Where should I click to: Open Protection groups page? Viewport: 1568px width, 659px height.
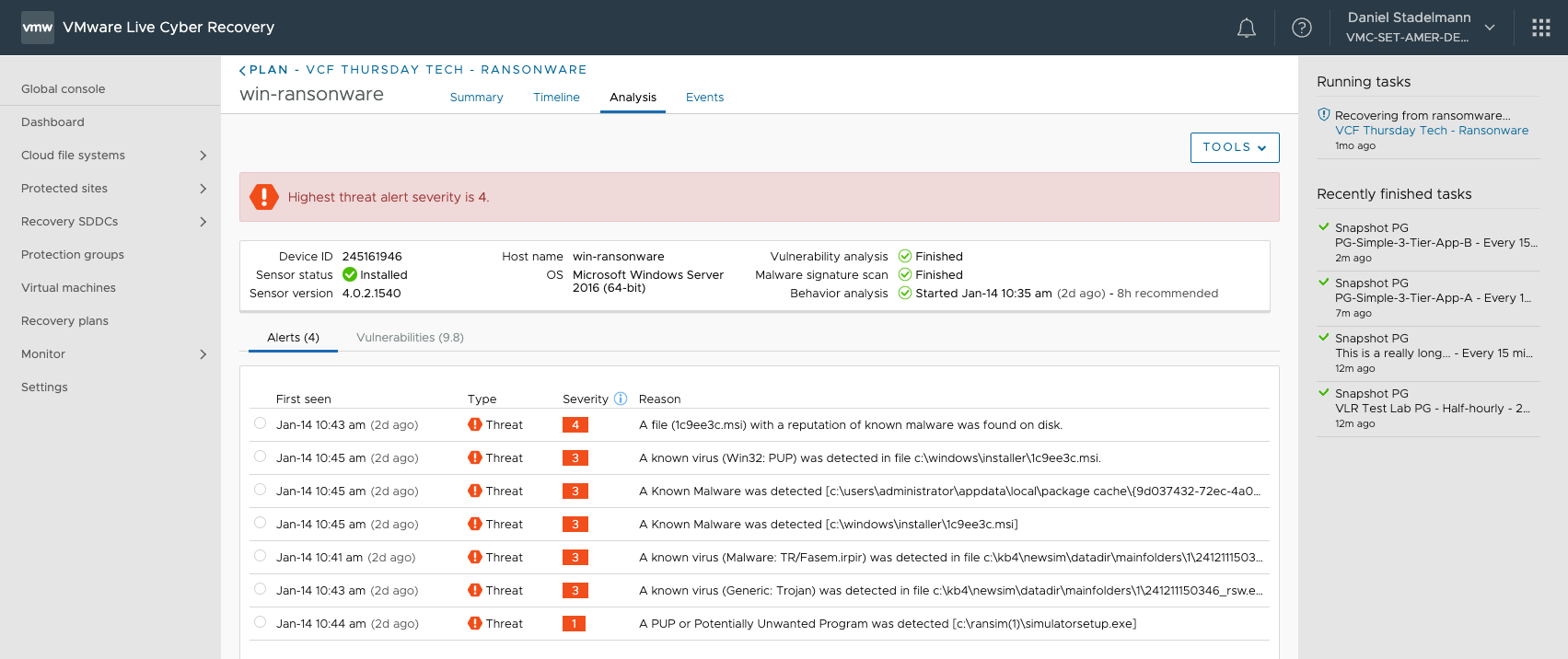73,255
